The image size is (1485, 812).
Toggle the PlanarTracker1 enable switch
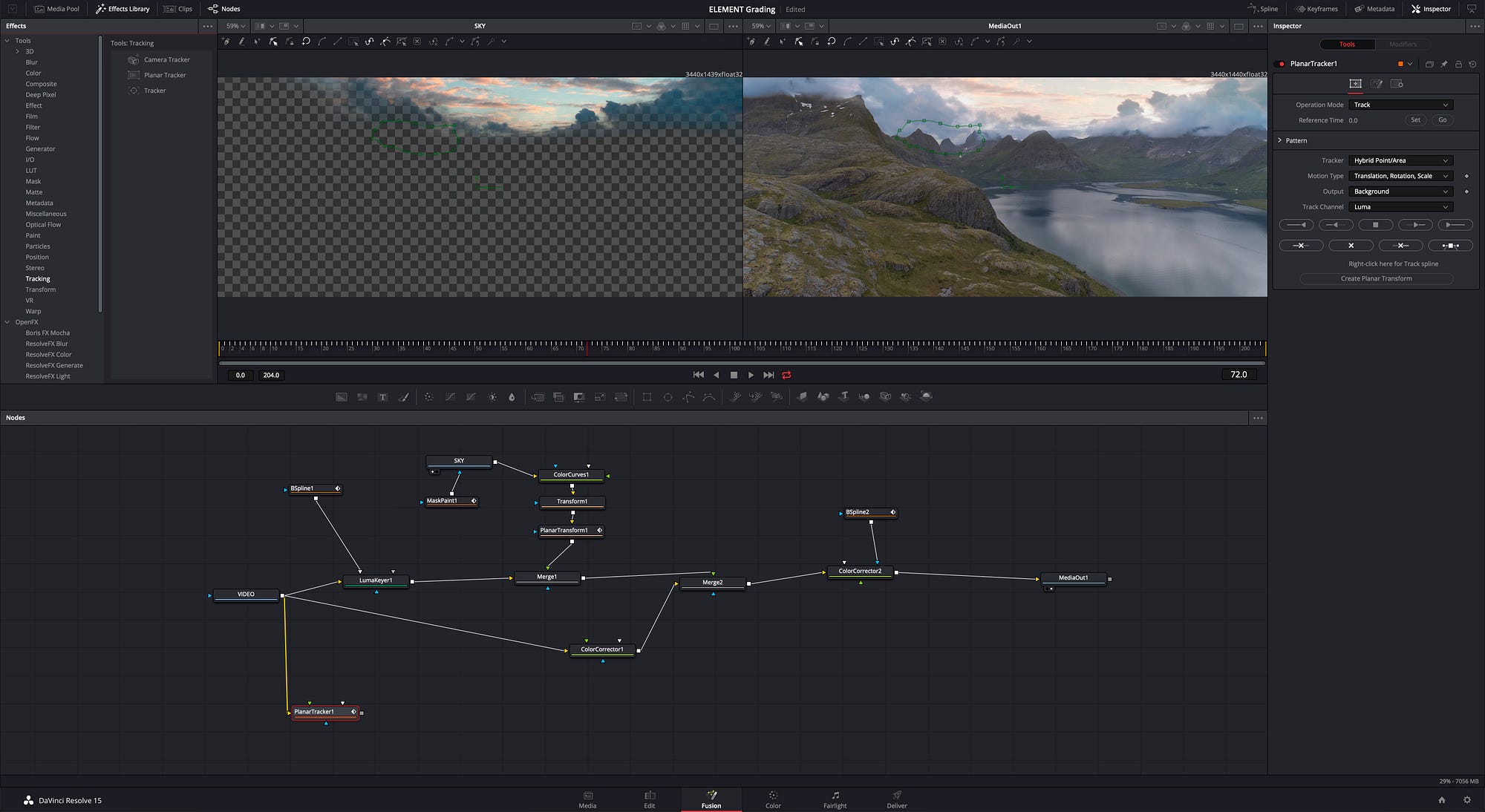click(x=1281, y=64)
